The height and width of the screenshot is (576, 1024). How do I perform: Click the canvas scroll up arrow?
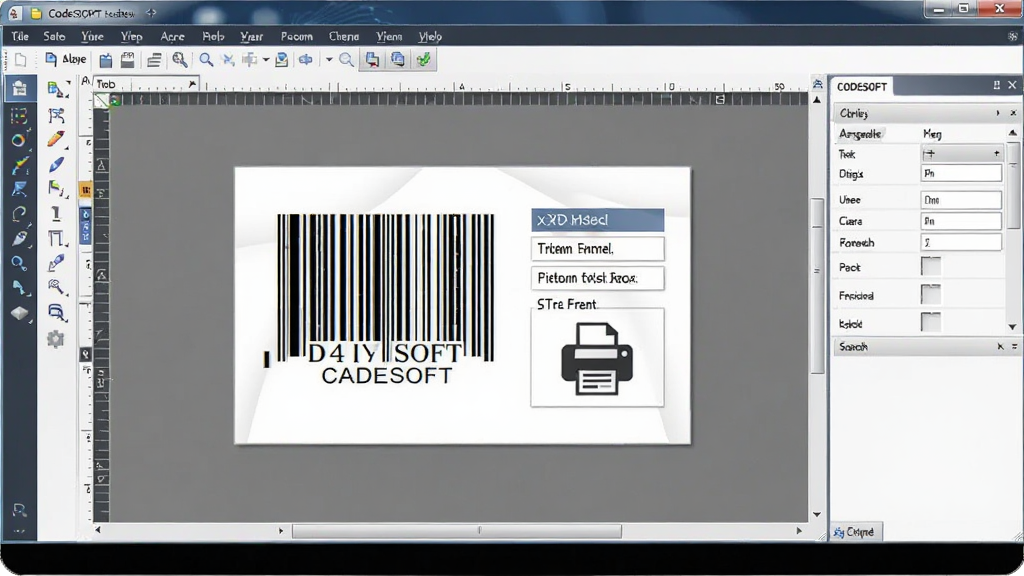(816, 100)
